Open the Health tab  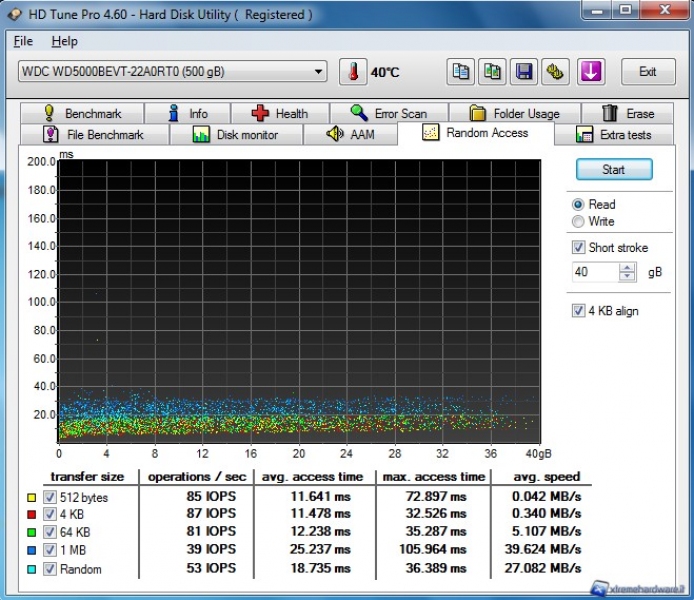279,113
